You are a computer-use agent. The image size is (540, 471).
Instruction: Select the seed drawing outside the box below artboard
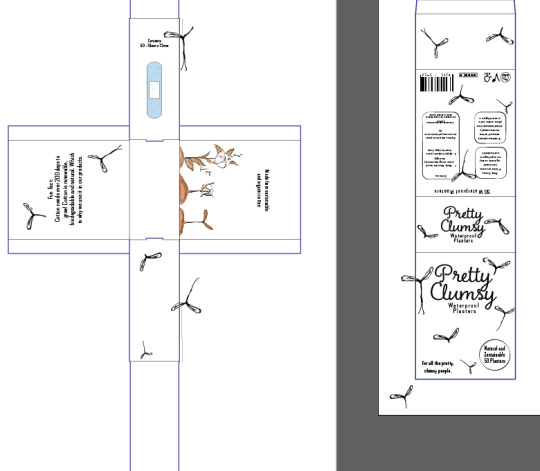click(402, 396)
